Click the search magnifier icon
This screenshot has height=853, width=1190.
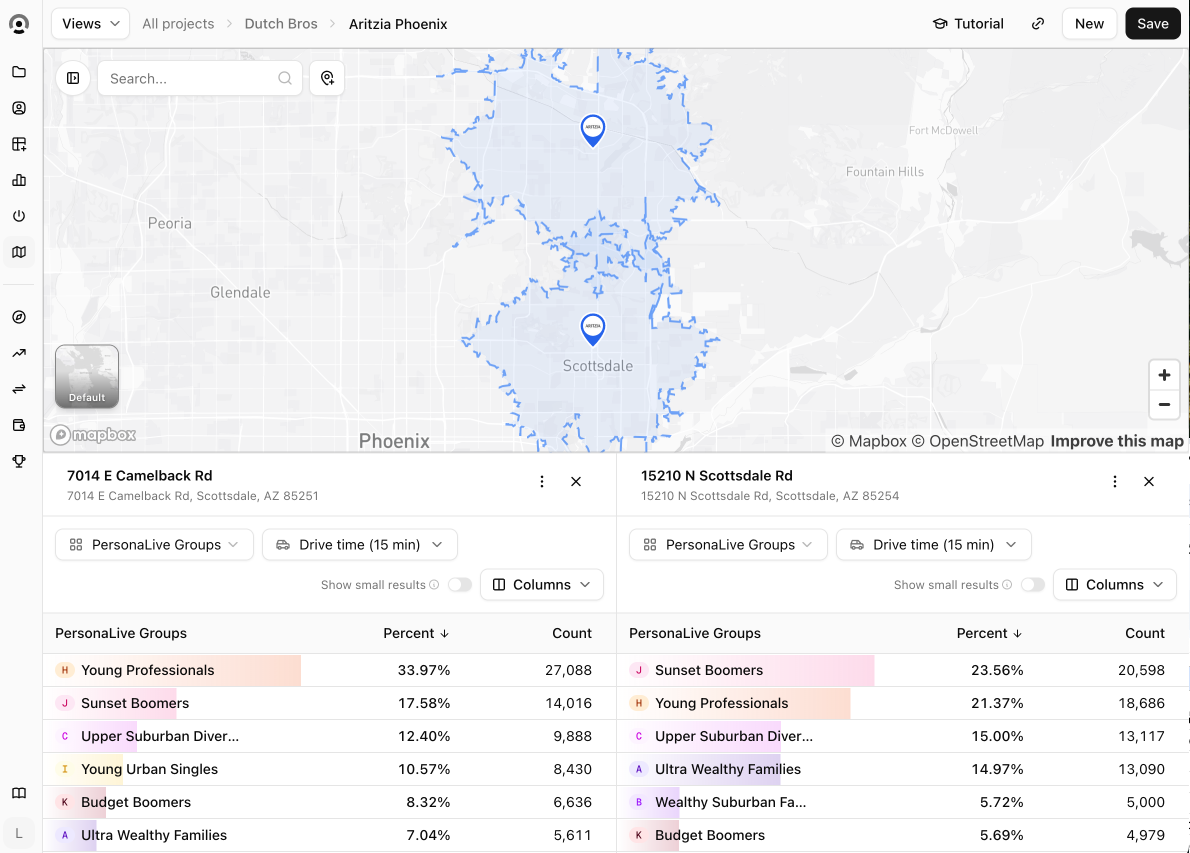tap(285, 78)
